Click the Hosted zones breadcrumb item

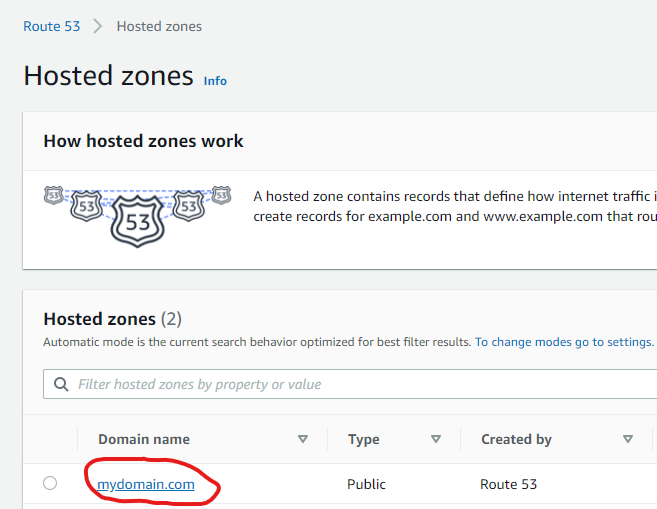[159, 26]
